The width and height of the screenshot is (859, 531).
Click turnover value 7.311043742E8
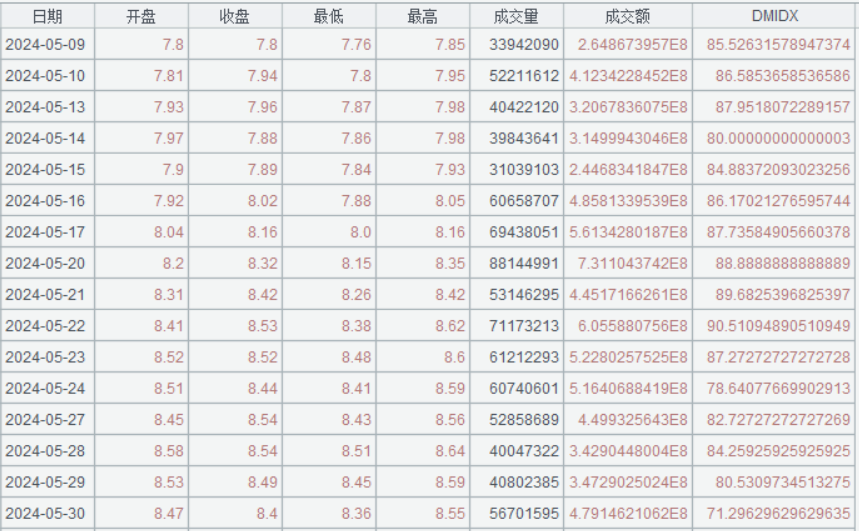pos(633,263)
